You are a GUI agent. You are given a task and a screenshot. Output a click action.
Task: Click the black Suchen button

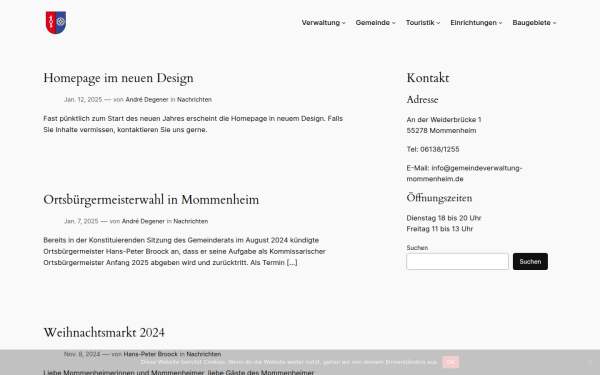pyautogui.click(x=530, y=261)
